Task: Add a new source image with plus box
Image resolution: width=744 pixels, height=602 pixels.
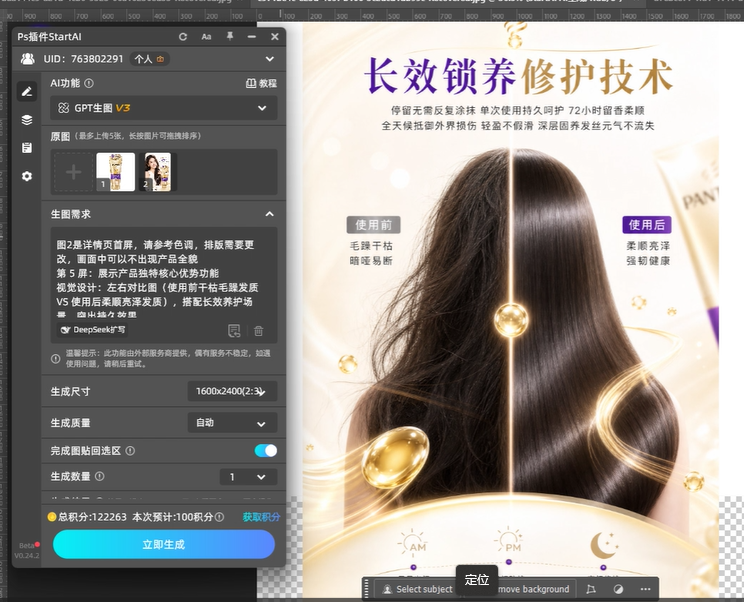Action: point(73,172)
